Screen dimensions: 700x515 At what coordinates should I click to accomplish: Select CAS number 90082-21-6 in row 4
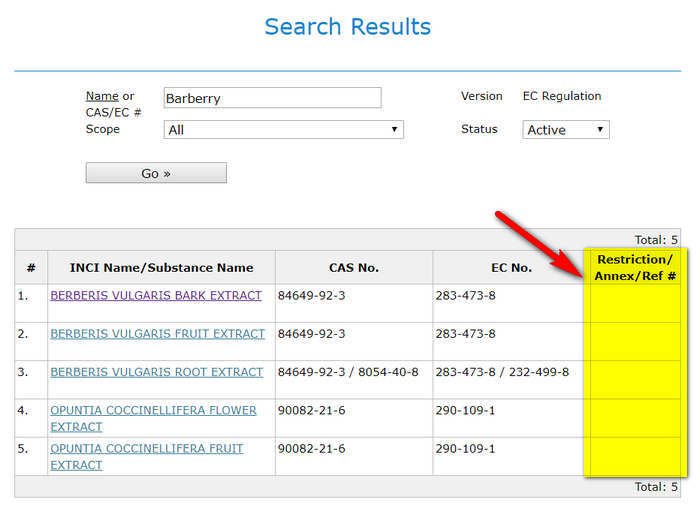point(312,411)
